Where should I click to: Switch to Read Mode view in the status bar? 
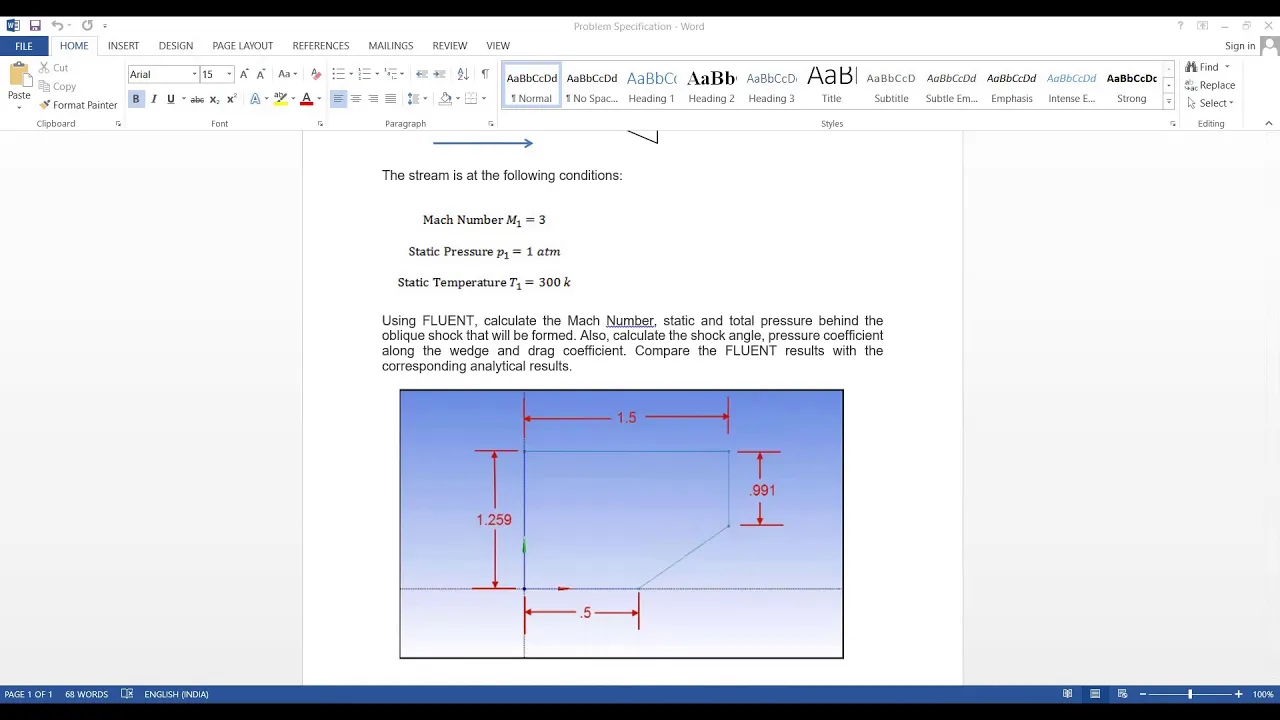click(x=1068, y=694)
